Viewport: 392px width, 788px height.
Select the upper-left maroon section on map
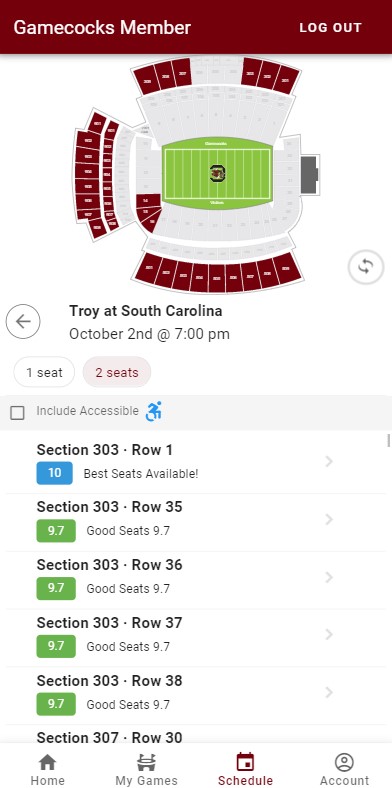tap(147, 79)
